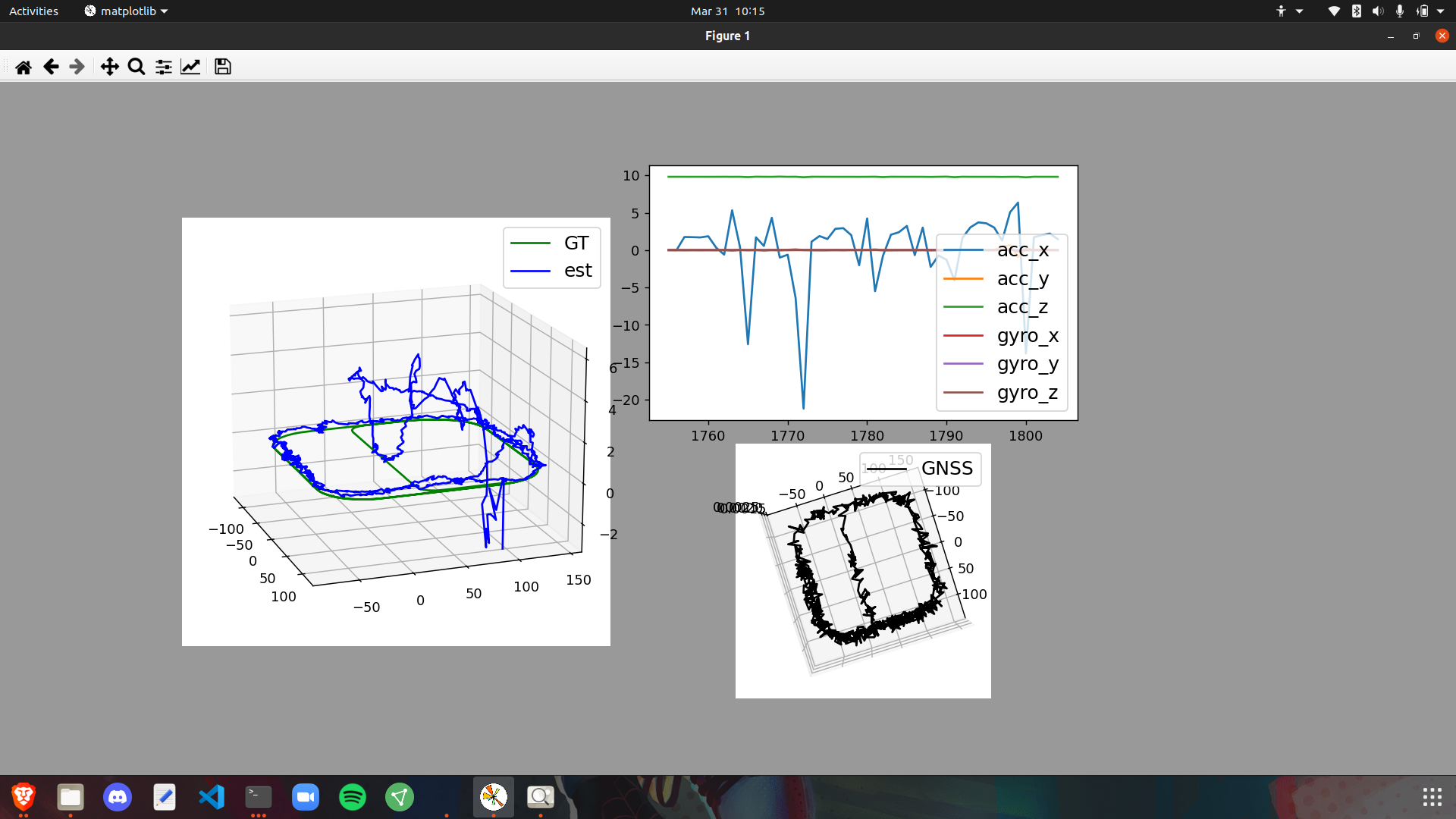Toggle the Pan axes tool
Viewport: 1456px width, 819px height.
pyautogui.click(x=110, y=67)
